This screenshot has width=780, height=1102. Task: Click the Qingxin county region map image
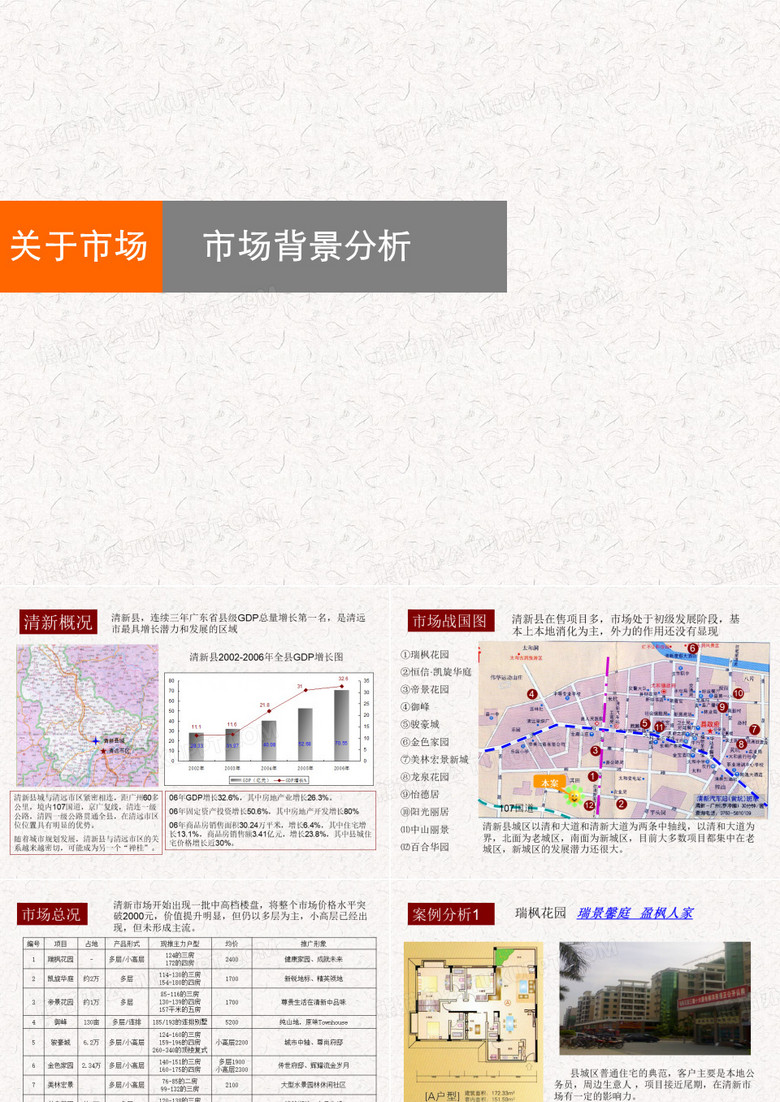click(87, 715)
